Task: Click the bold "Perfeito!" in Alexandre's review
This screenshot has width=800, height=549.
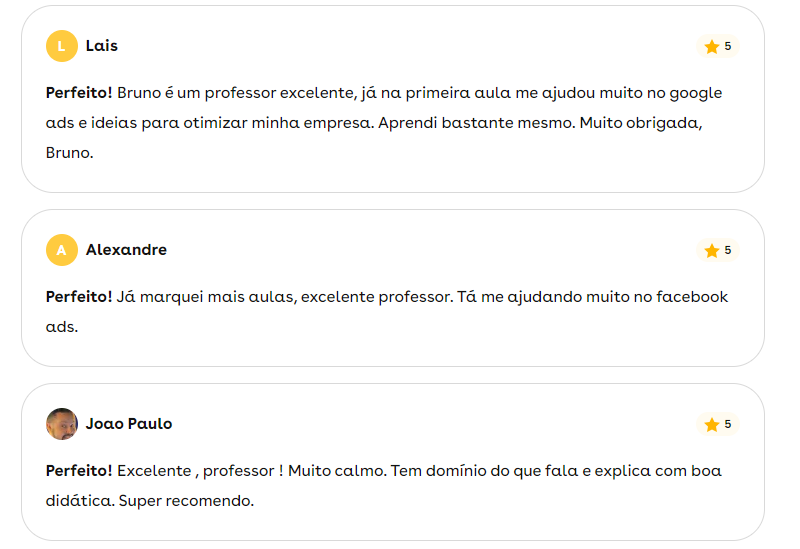Action: click(x=79, y=297)
